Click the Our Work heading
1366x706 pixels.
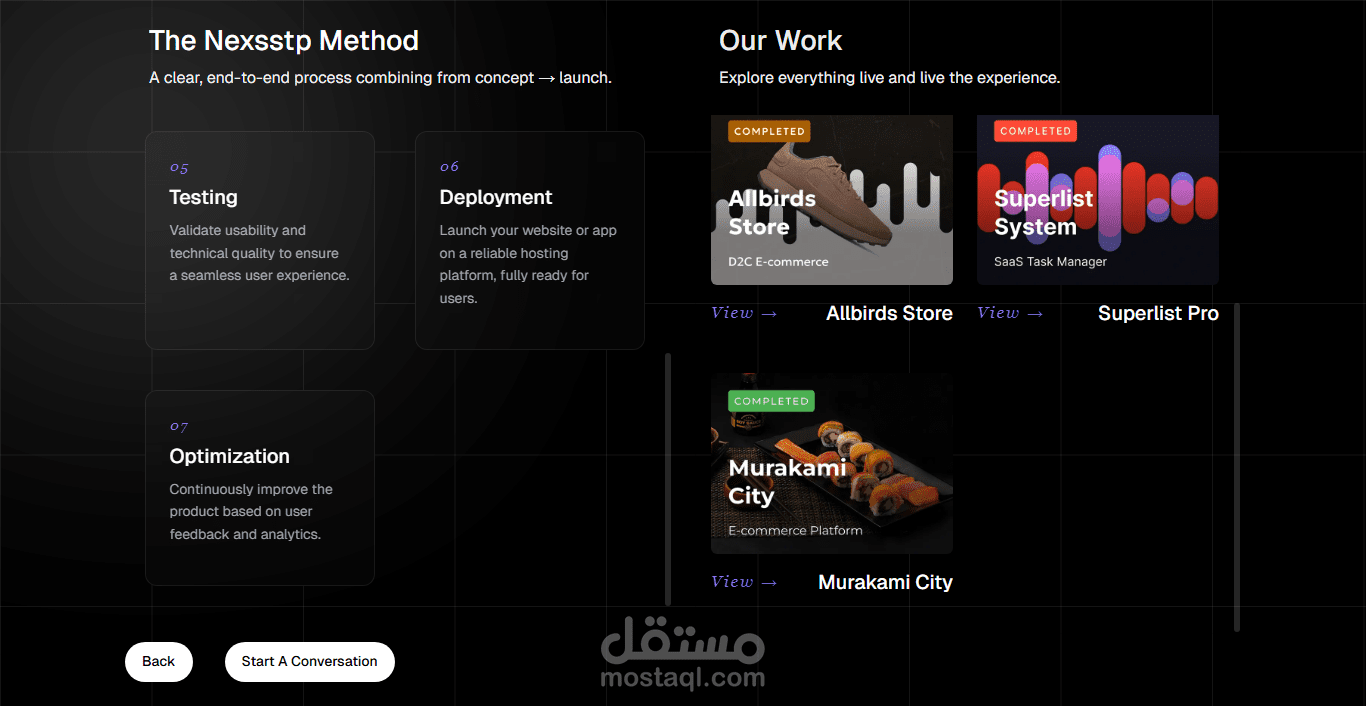pyautogui.click(x=781, y=41)
